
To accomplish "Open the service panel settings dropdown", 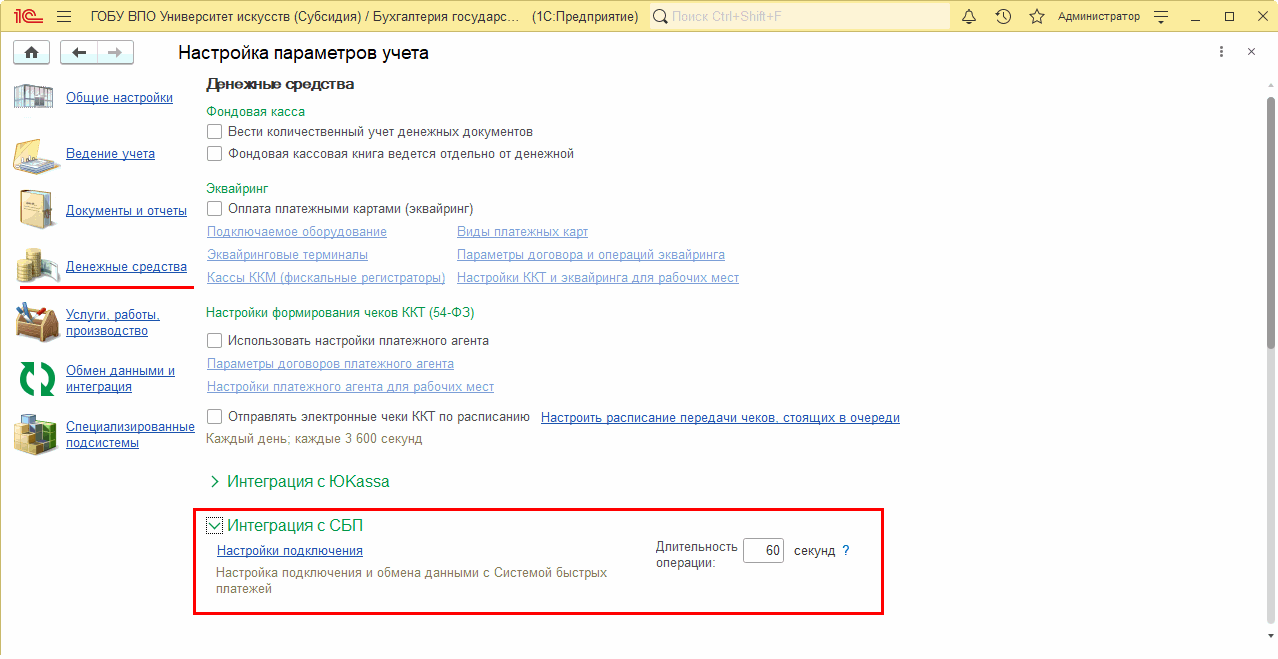I will [1160, 17].
